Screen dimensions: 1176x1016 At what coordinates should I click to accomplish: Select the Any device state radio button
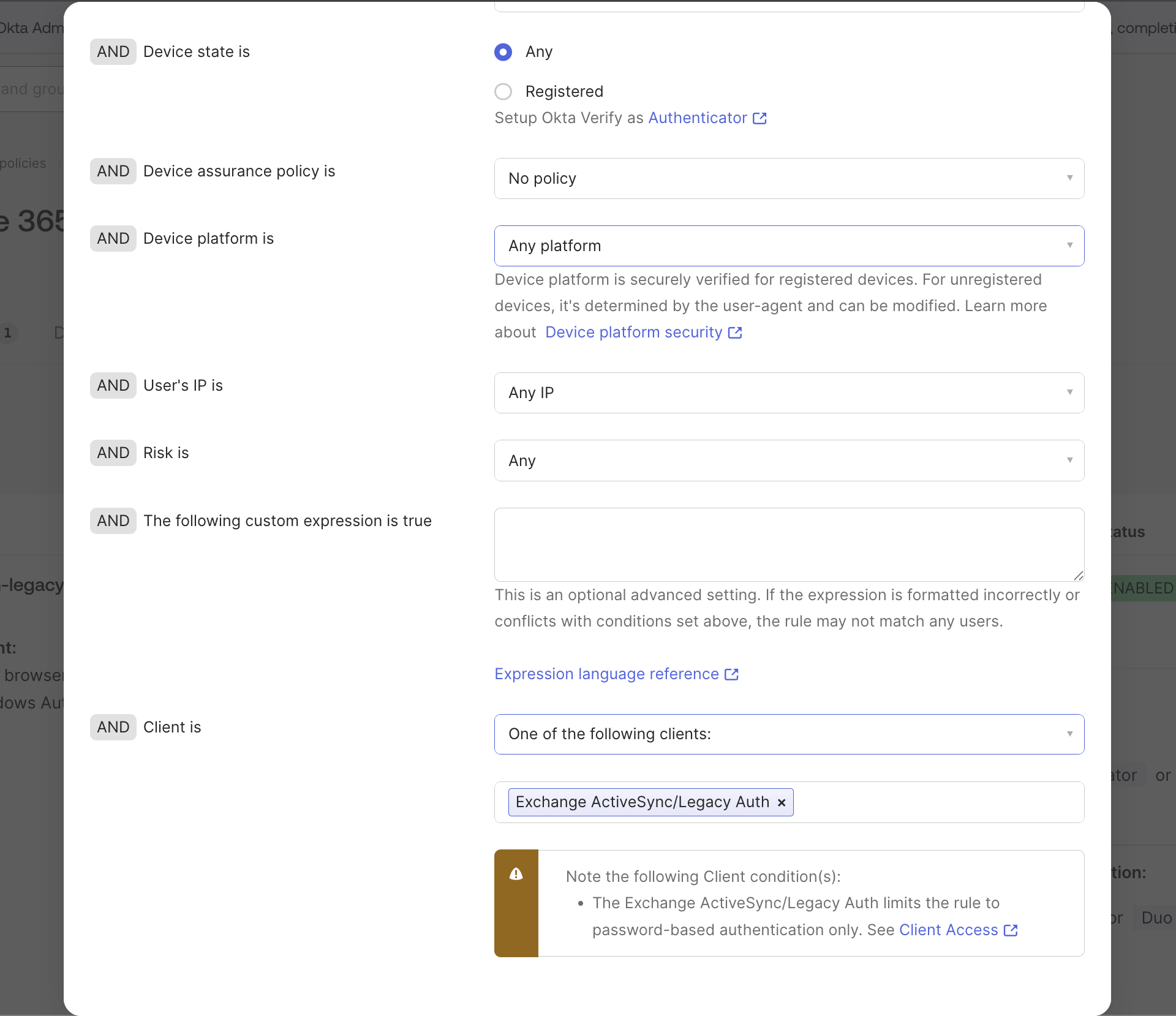coord(503,52)
